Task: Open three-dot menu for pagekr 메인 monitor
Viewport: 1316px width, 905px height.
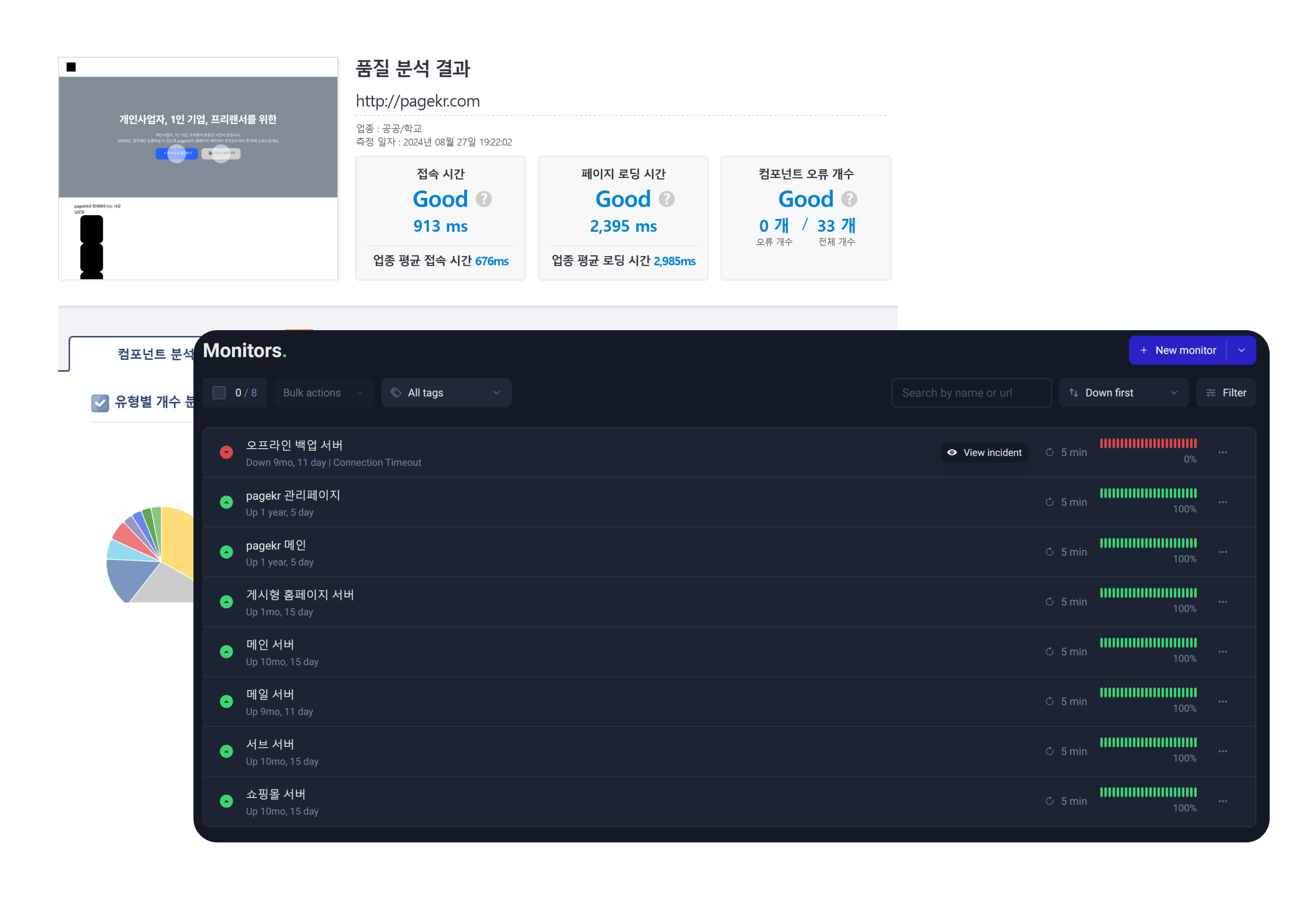Action: tap(1222, 552)
